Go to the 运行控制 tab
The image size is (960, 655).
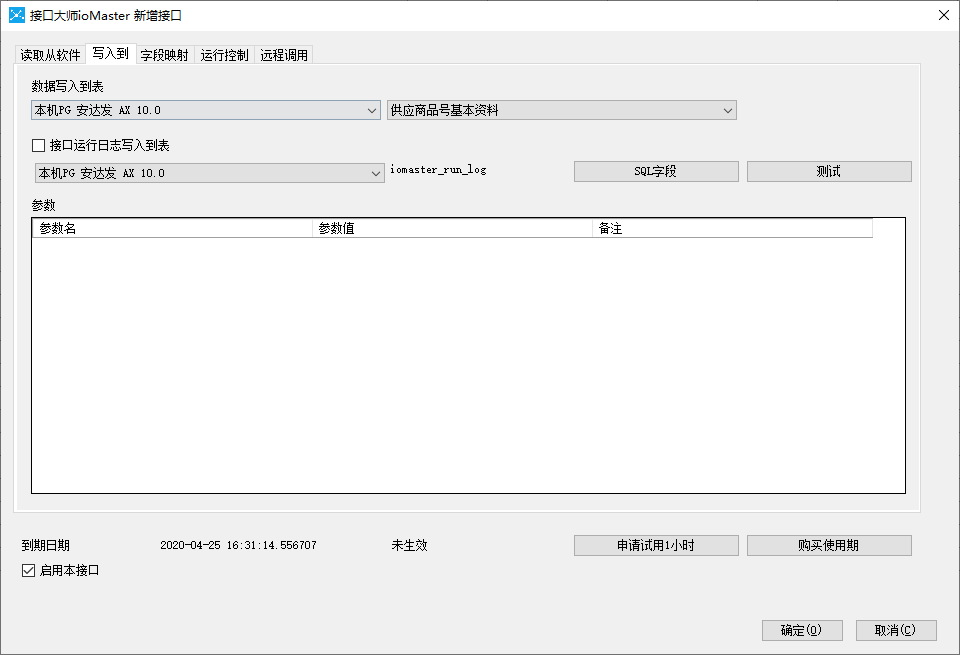(224, 55)
